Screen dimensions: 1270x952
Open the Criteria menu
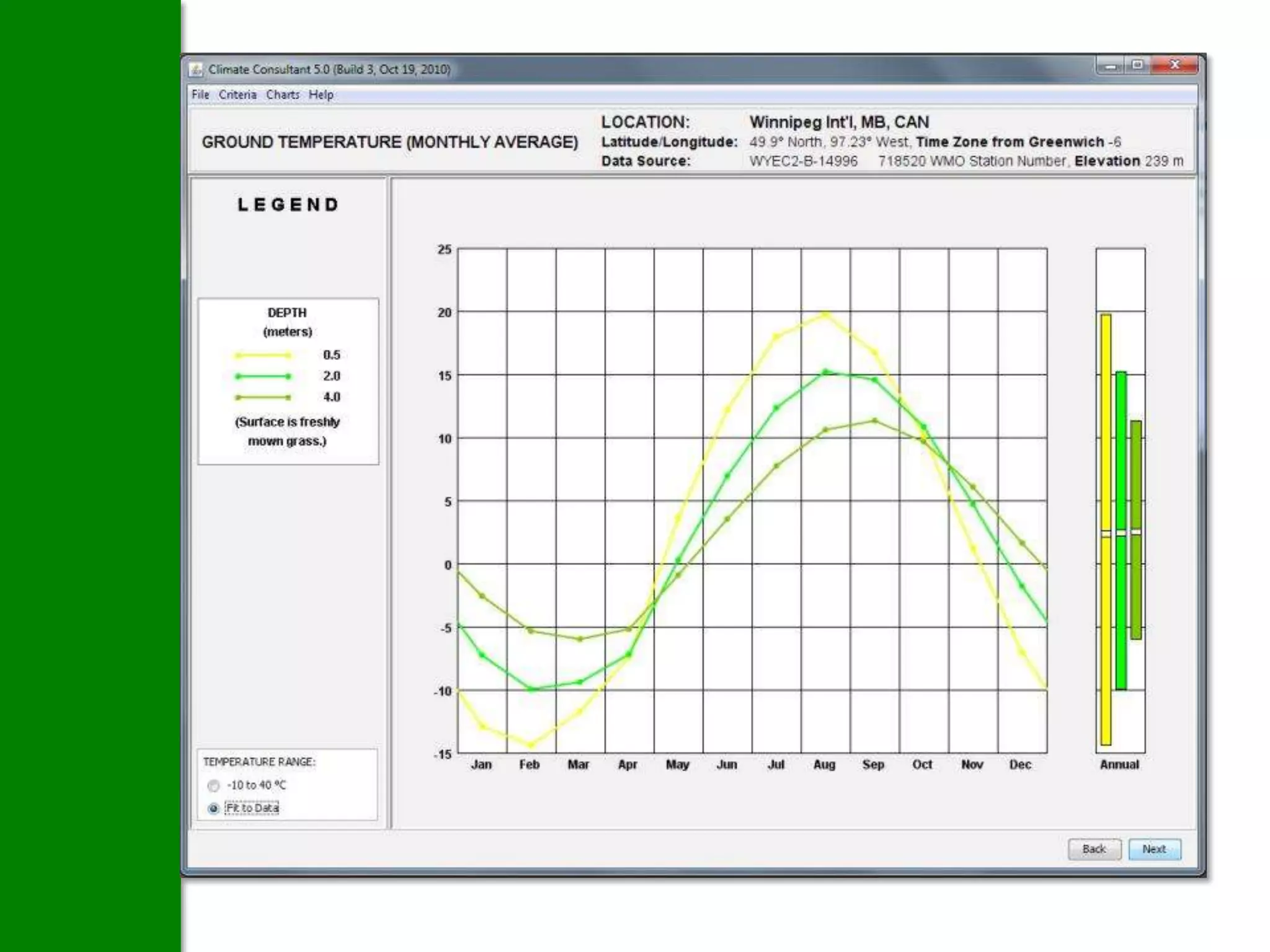click(238, 95)
